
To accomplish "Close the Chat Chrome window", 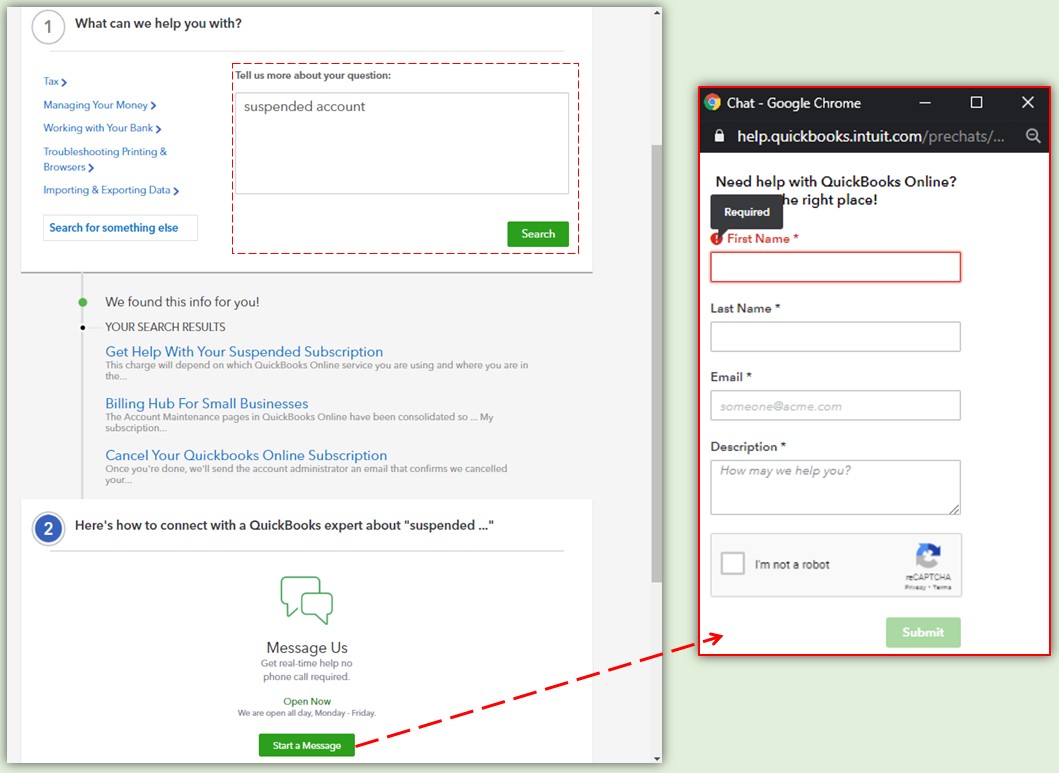I will 1028,103.
